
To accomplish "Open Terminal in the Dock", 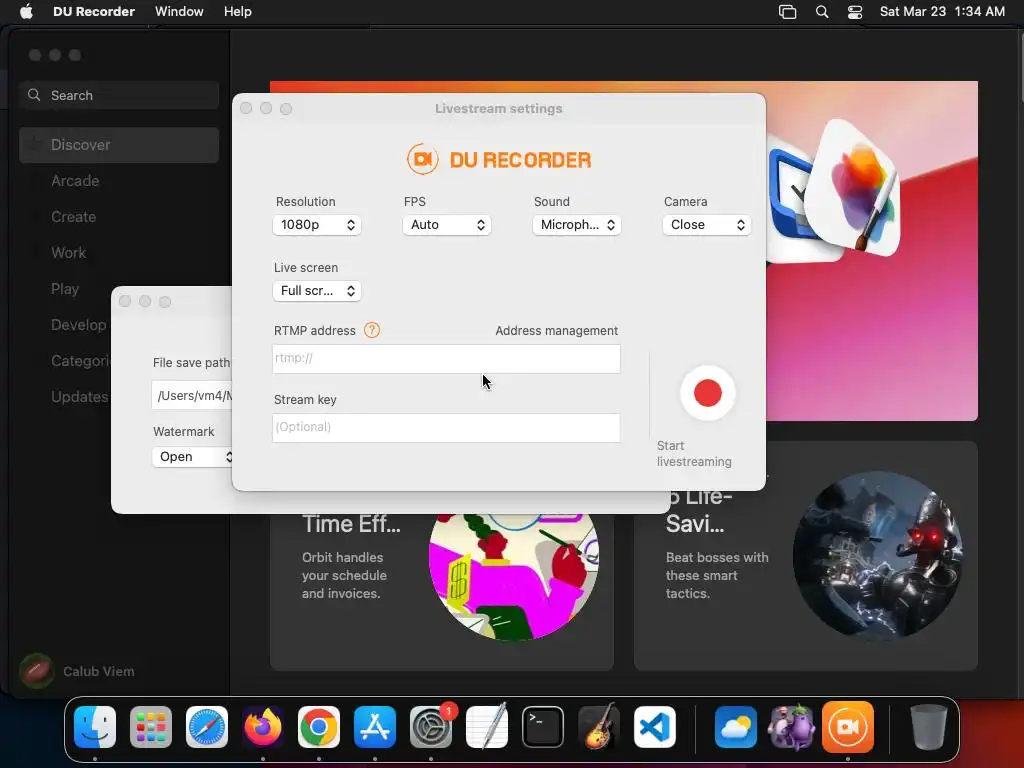I will coord(543,727).
